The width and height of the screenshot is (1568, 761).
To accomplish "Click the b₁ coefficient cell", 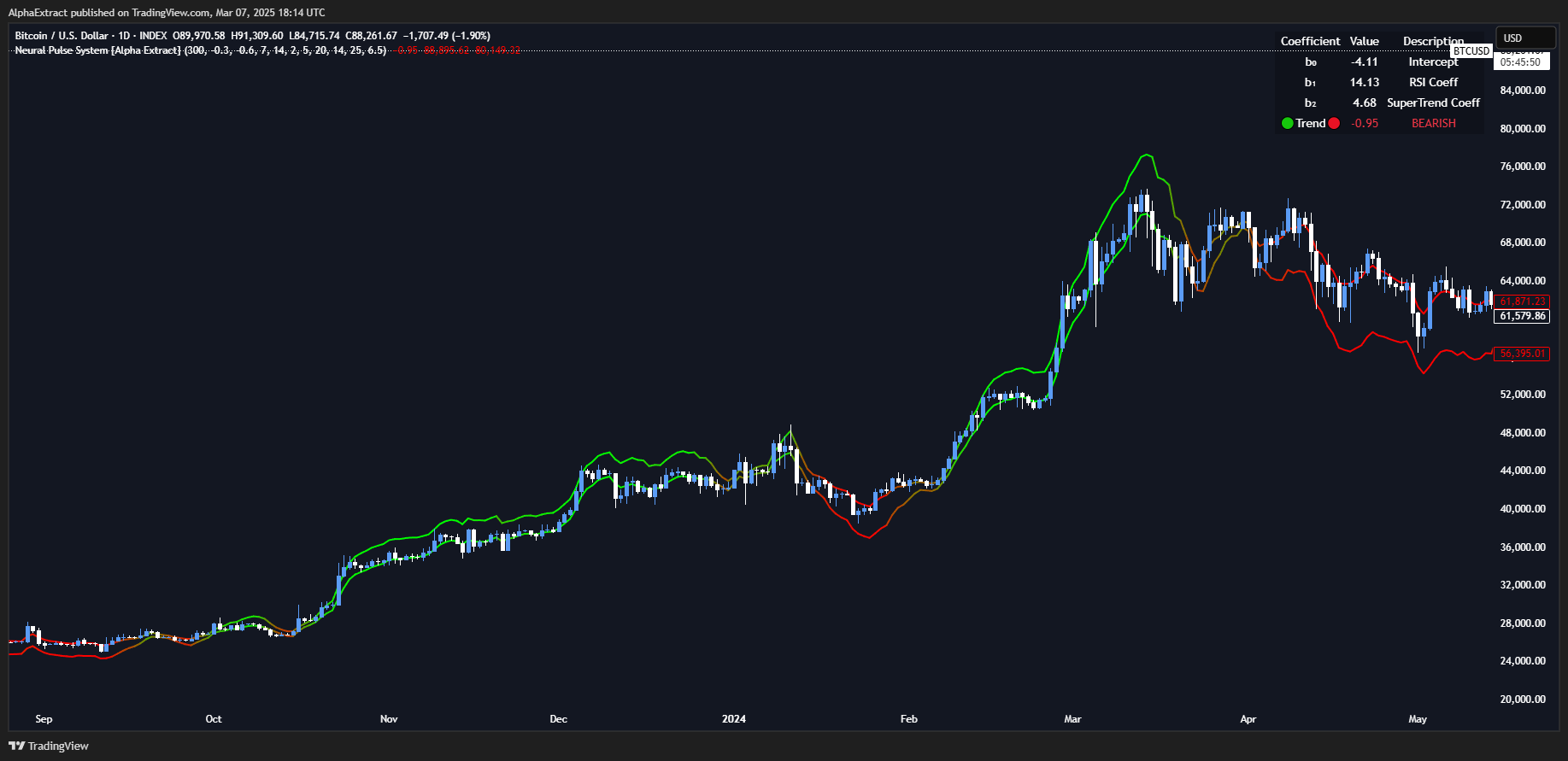I will 1311,82.
